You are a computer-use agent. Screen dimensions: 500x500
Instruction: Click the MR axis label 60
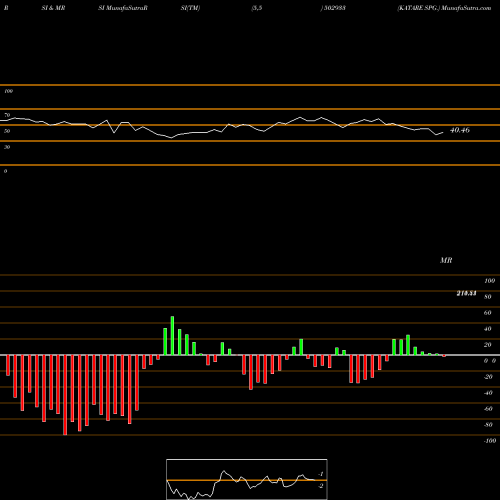(x=487, y=313)
